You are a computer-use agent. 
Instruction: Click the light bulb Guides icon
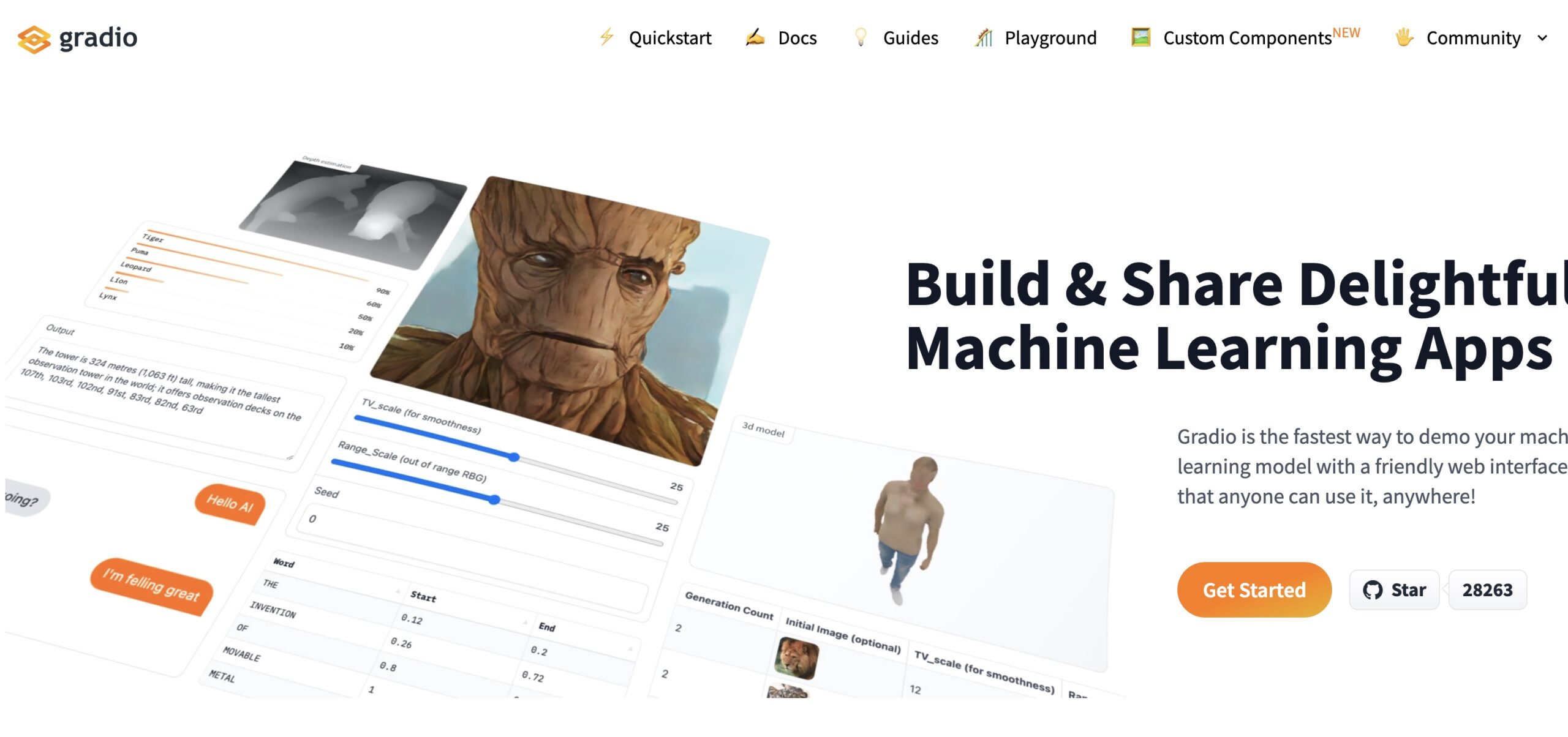pyautogui.click(x=861, y=37)
